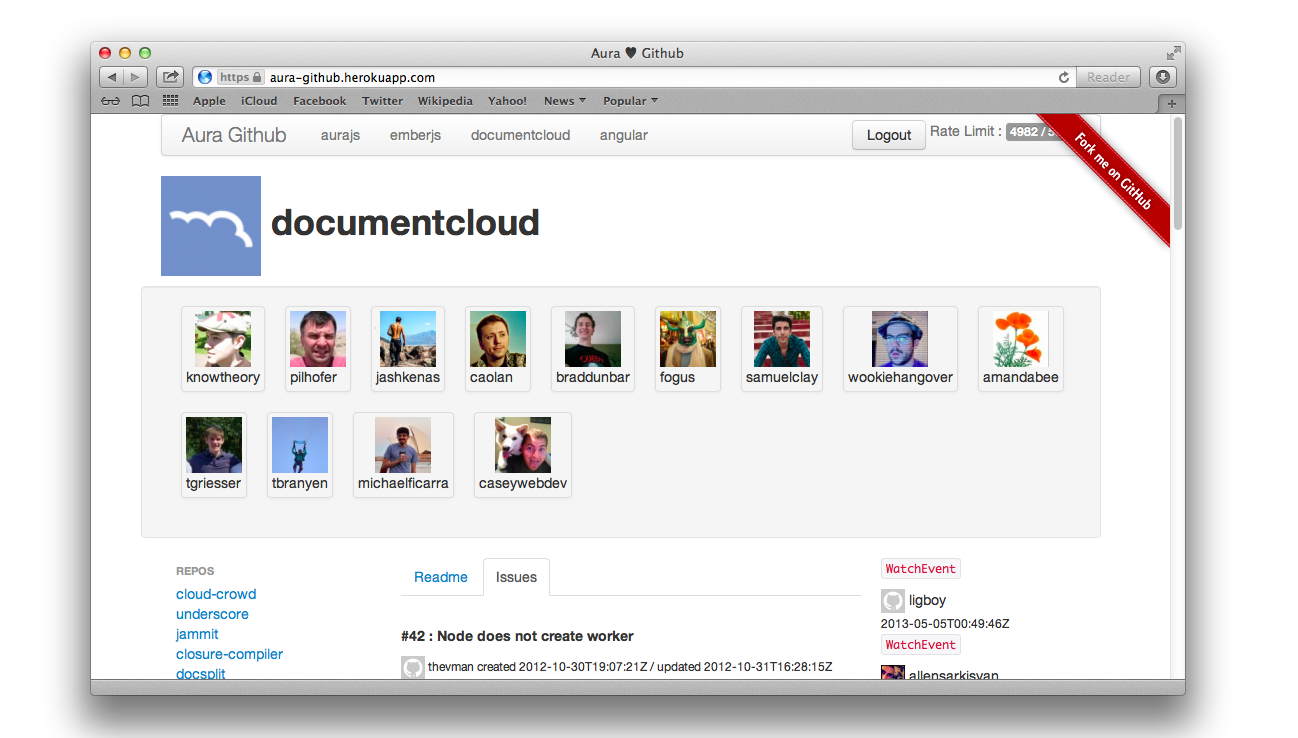Open samuelclay's member avatar
This screenshot has width=1298, height=738.
(782, 339)
